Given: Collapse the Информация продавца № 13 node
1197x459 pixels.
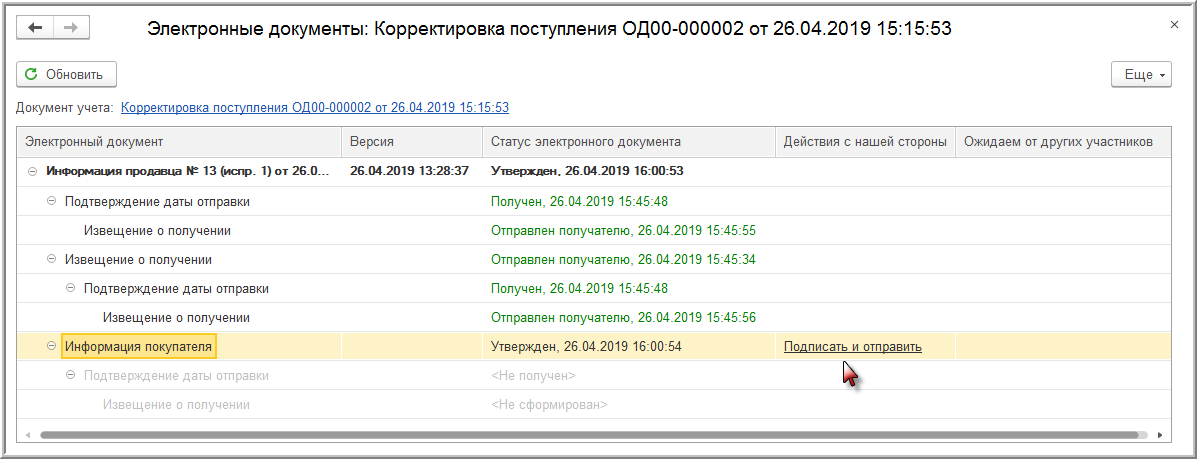Looking at the screenshot, I should (33, 171).
